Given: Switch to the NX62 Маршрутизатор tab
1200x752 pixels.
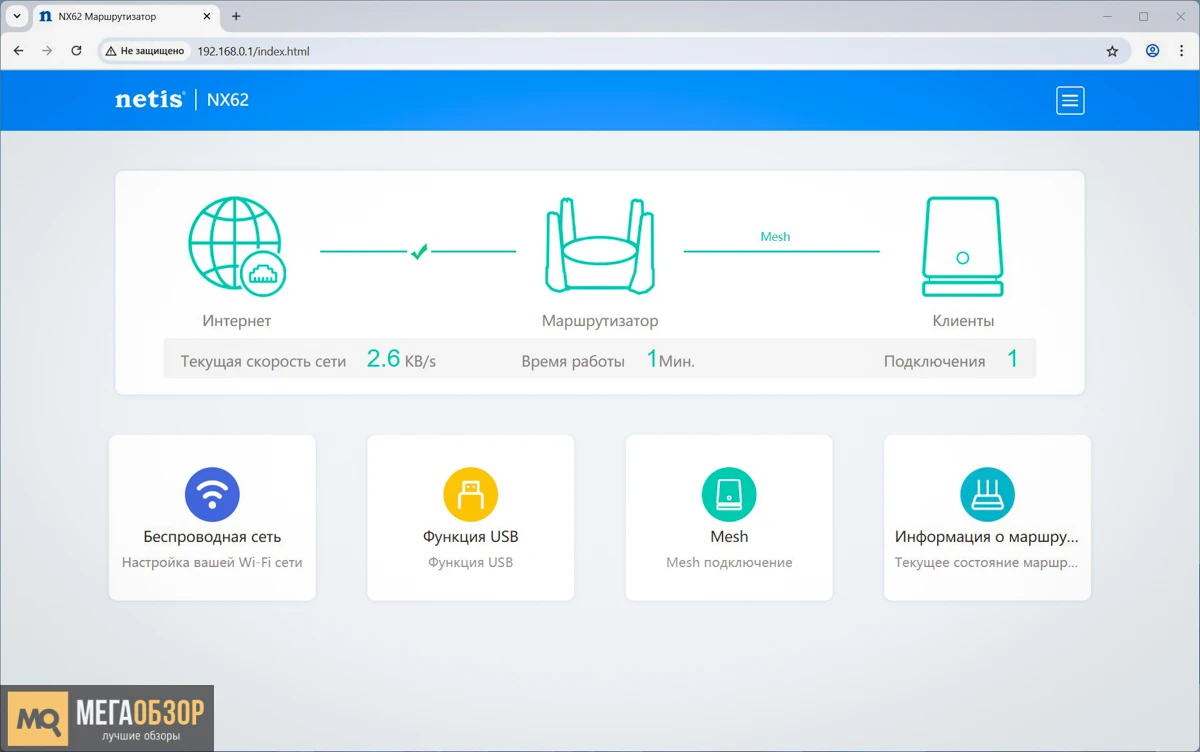Looking at the screenshot, I should tap(124, 17).
